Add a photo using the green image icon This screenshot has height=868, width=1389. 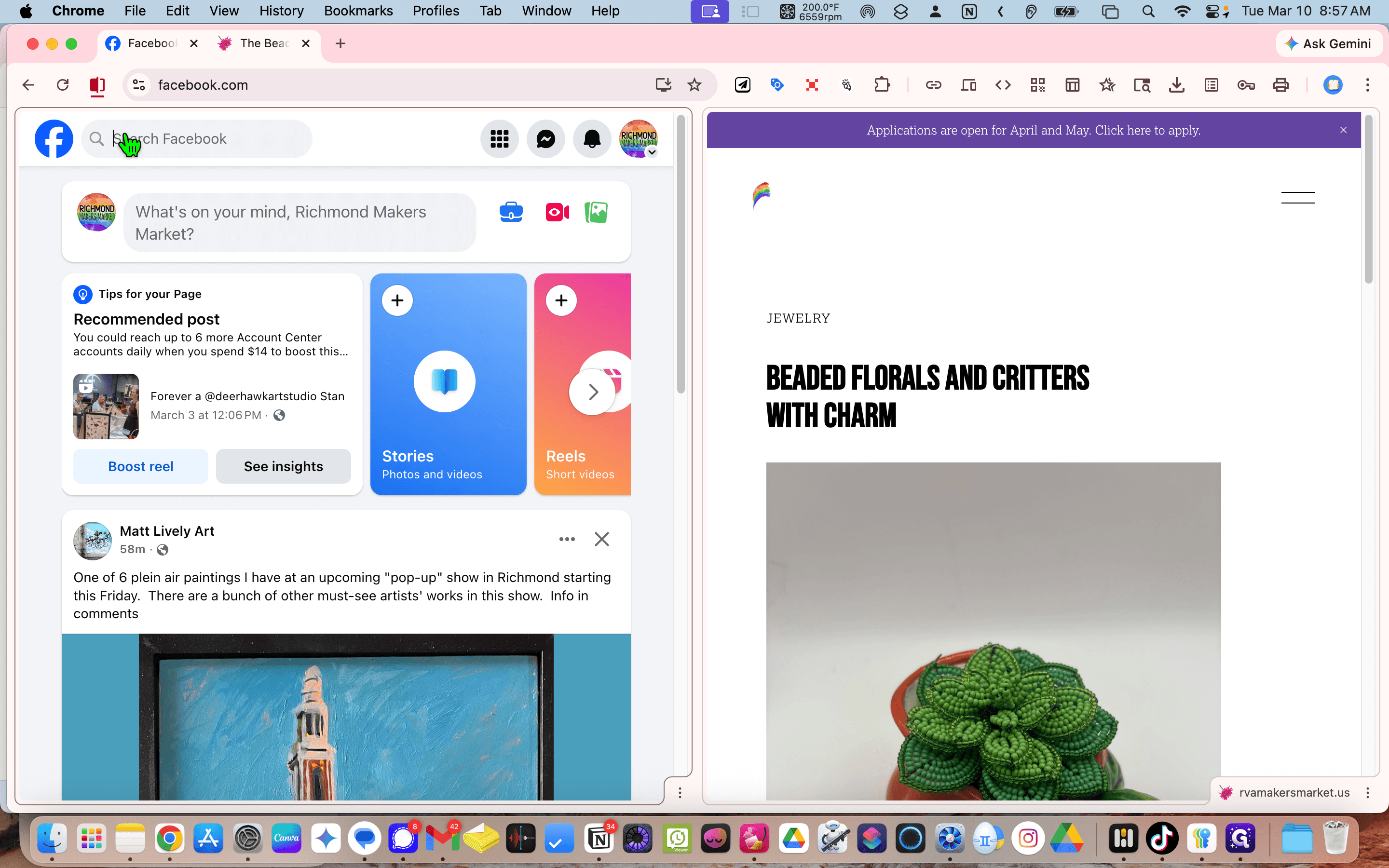596,212
